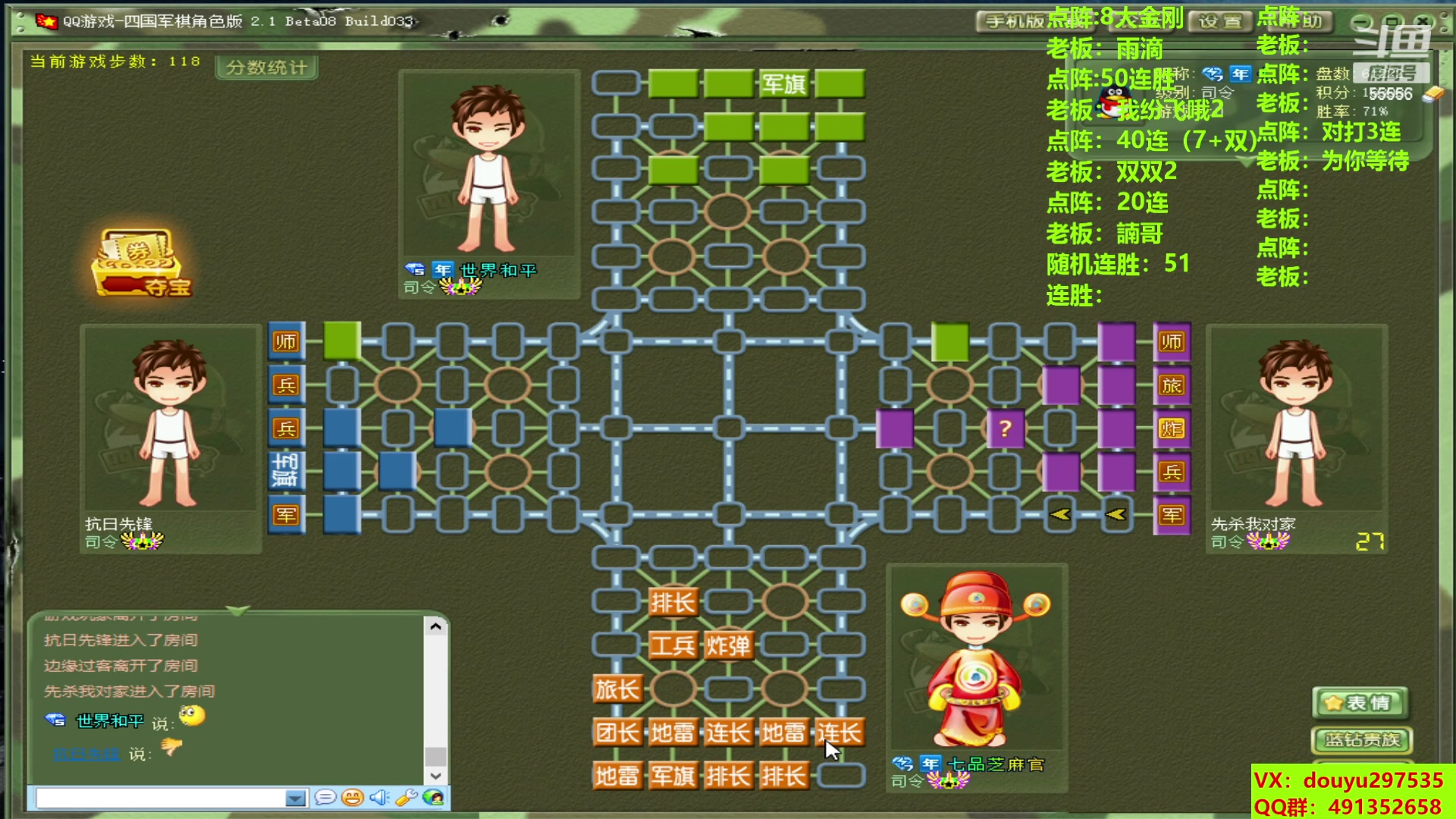
Task: Click chat line 先杀我对家进入了房间
Action: 129,691
